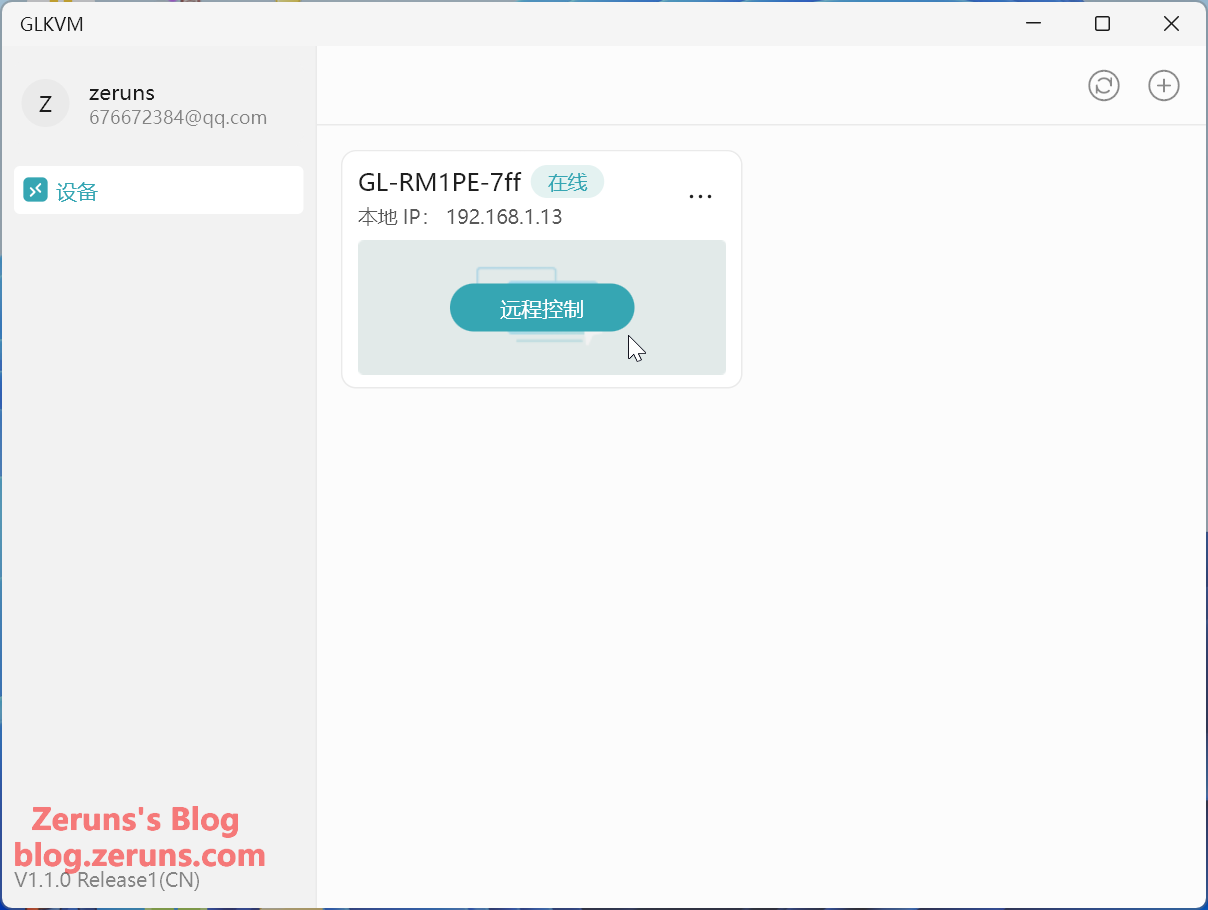This screenshot has width=1208, height=910.
Task: Click the GL-RM1PE-7ff device name
Action: [x=439, y=182]
